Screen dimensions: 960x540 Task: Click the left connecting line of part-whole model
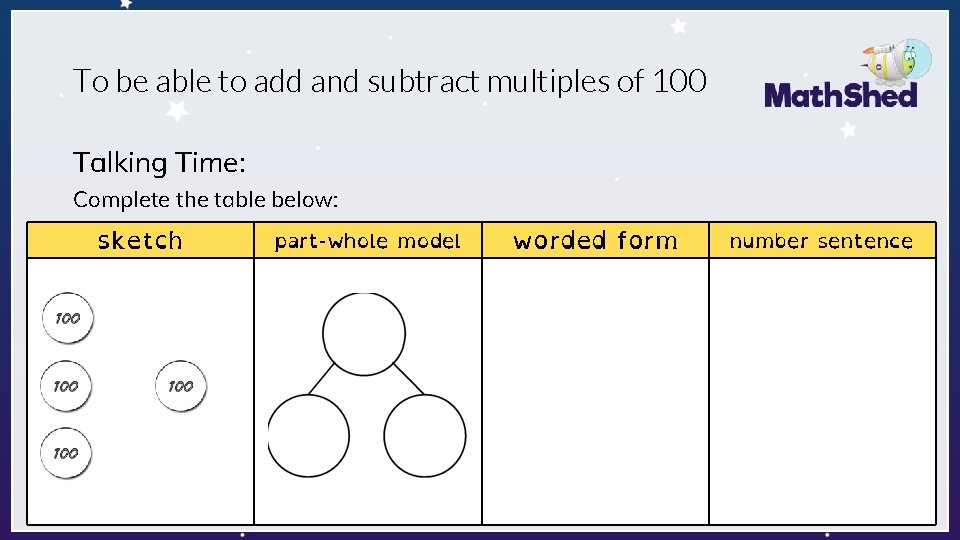(x=321, y=379)
